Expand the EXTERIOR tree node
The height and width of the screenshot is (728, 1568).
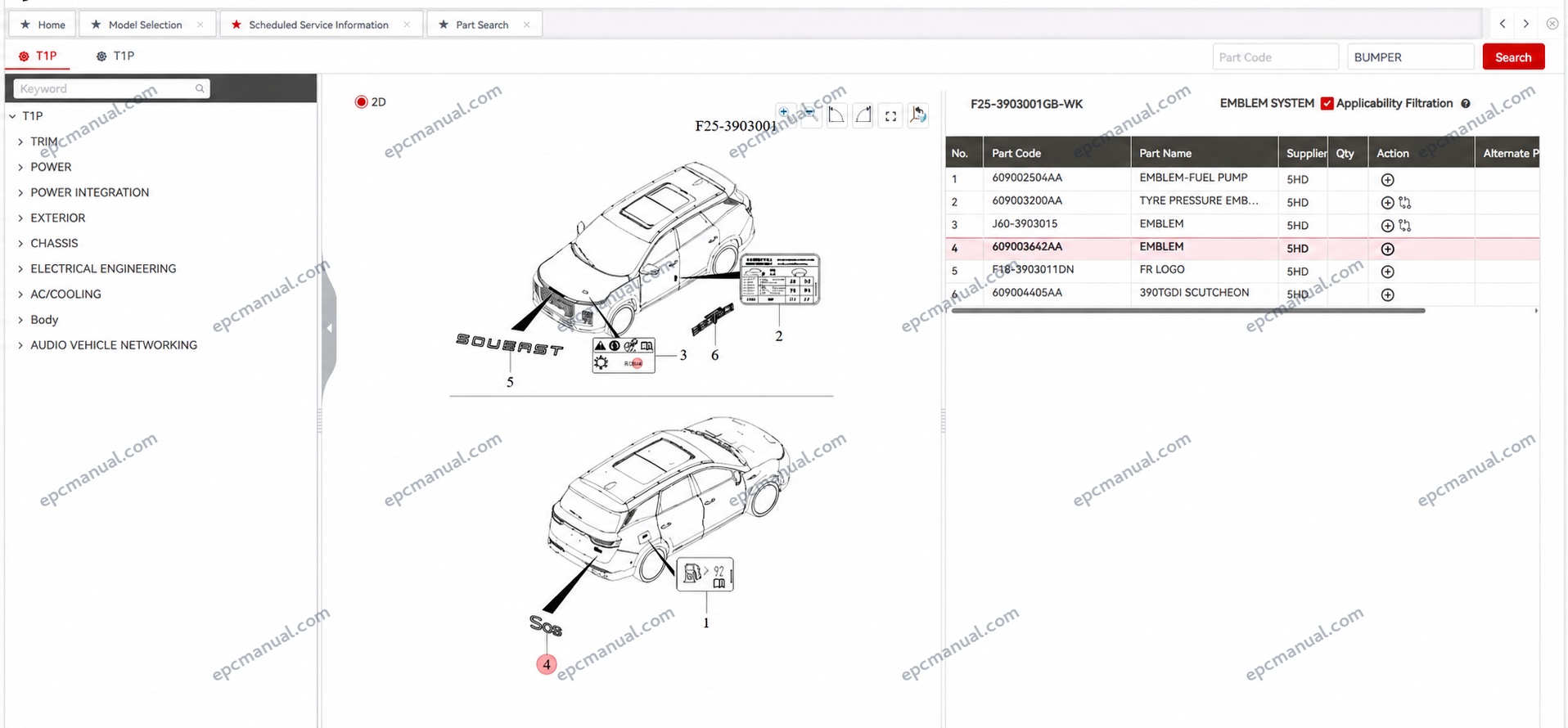(x=20, y=218)
